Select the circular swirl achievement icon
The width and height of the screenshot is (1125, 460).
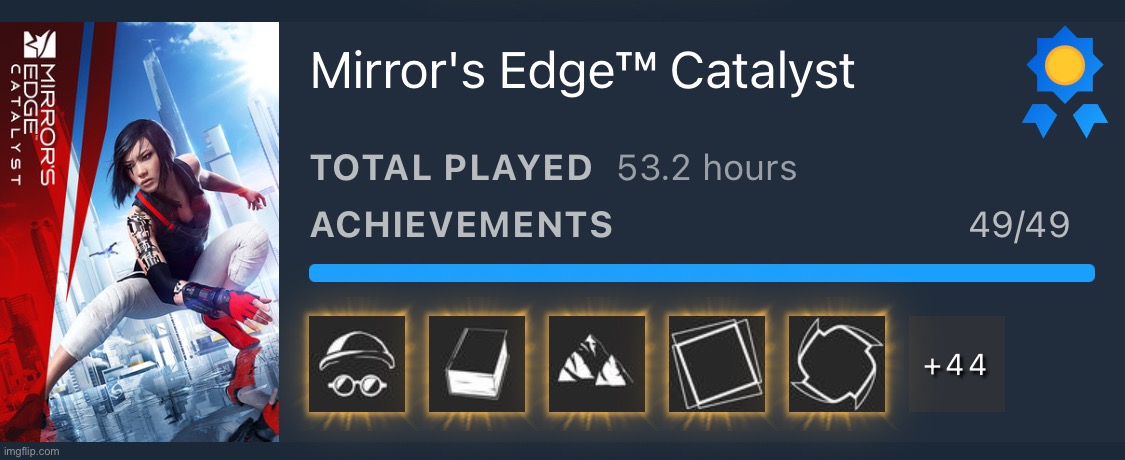pos(837,364)
